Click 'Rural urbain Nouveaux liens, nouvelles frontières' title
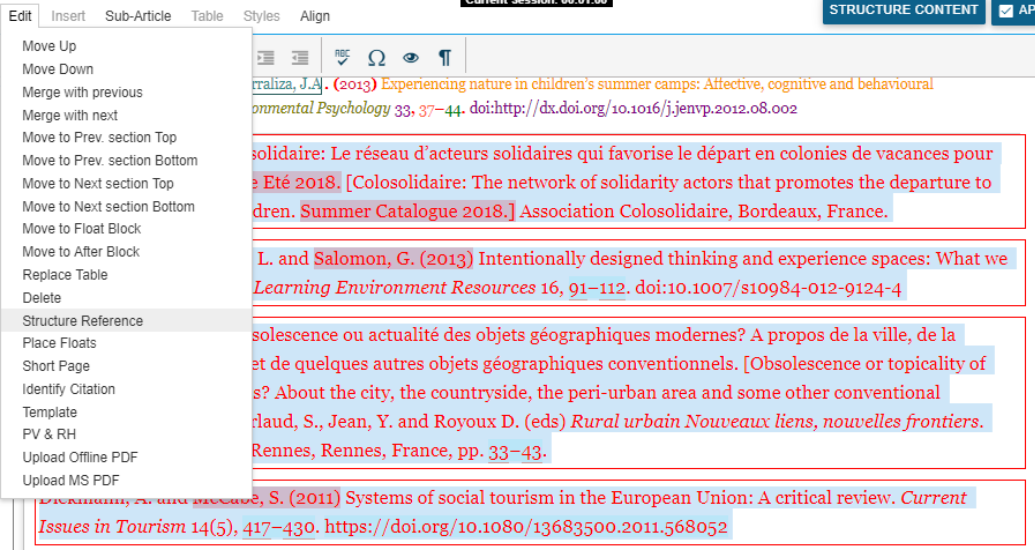This screenshot has width=1035, height=559. click(775, 422)
